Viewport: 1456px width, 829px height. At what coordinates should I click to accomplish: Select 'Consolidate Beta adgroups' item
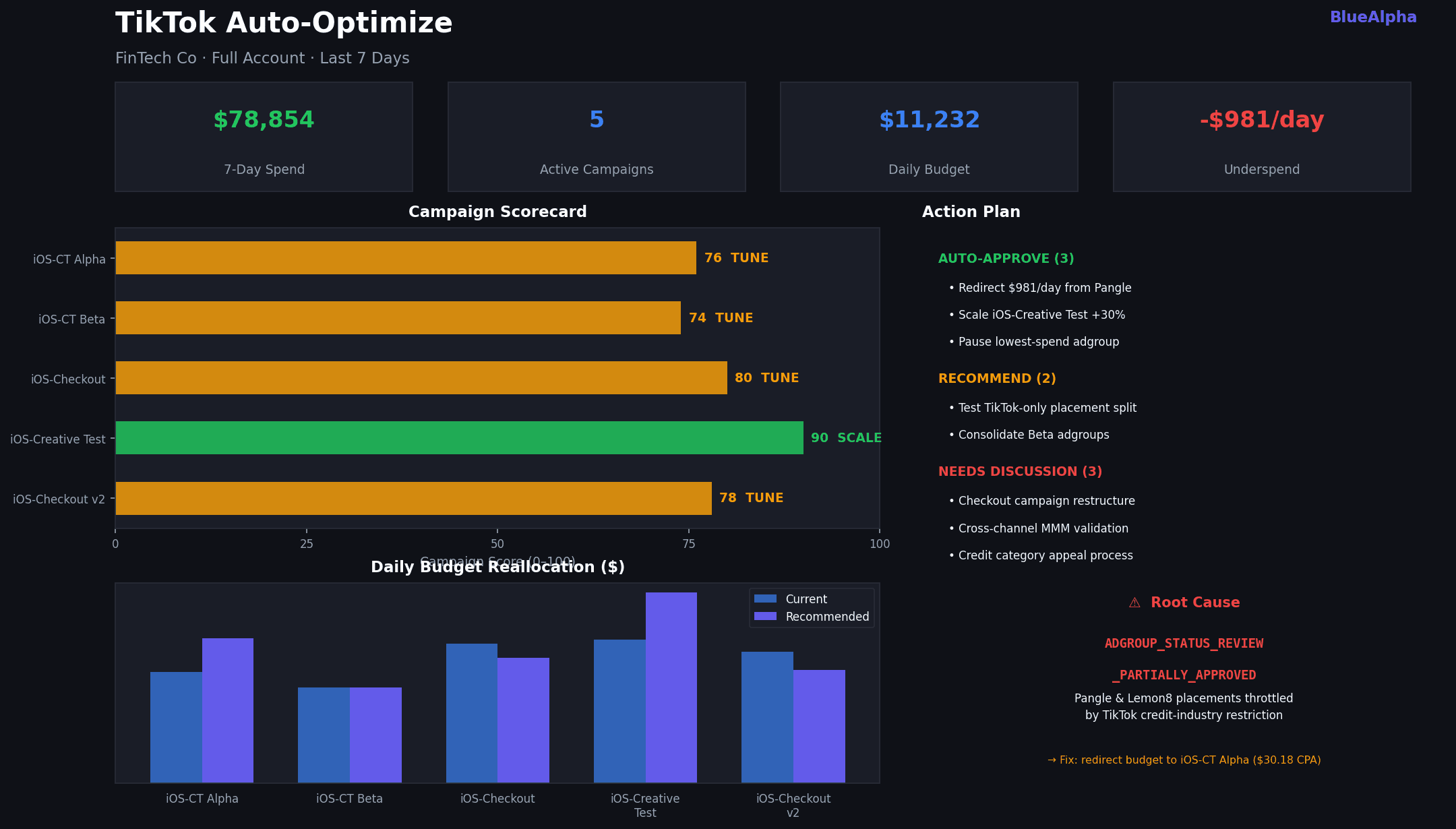1029,435
